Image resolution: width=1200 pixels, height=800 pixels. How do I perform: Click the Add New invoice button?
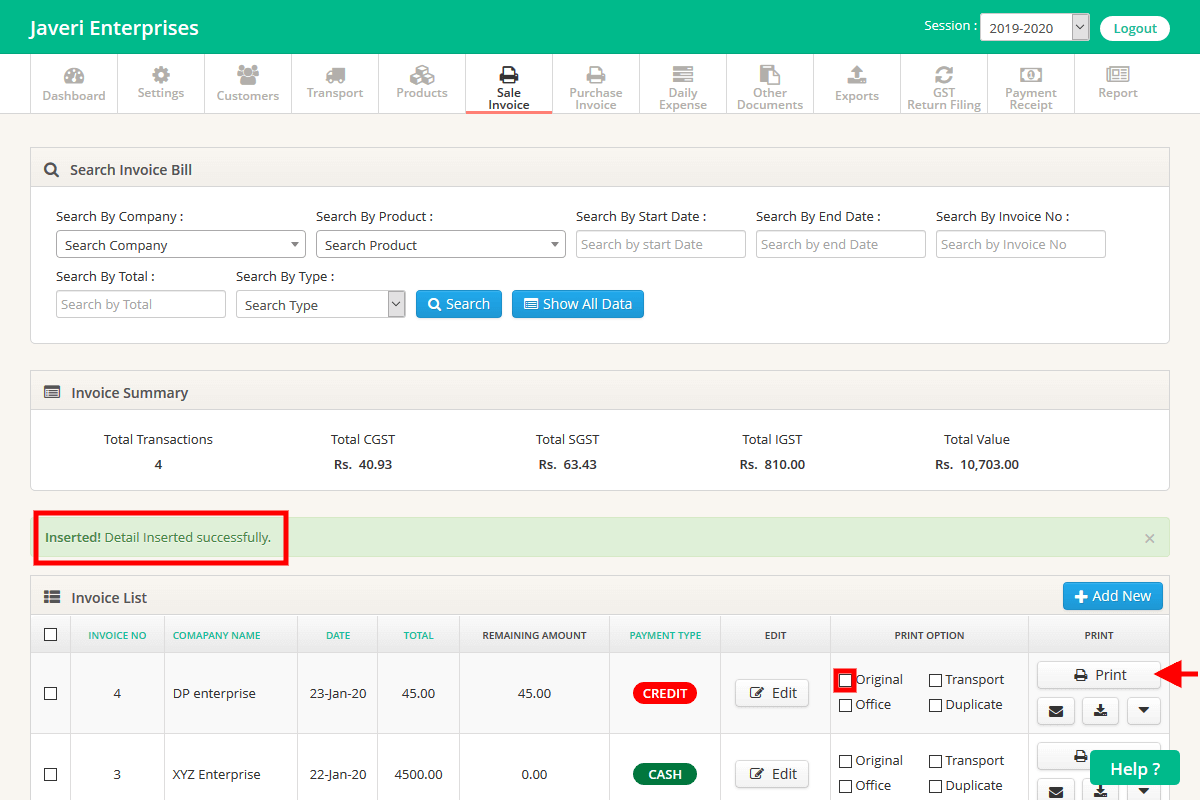pyautogui.click(x=1113, y=596)
